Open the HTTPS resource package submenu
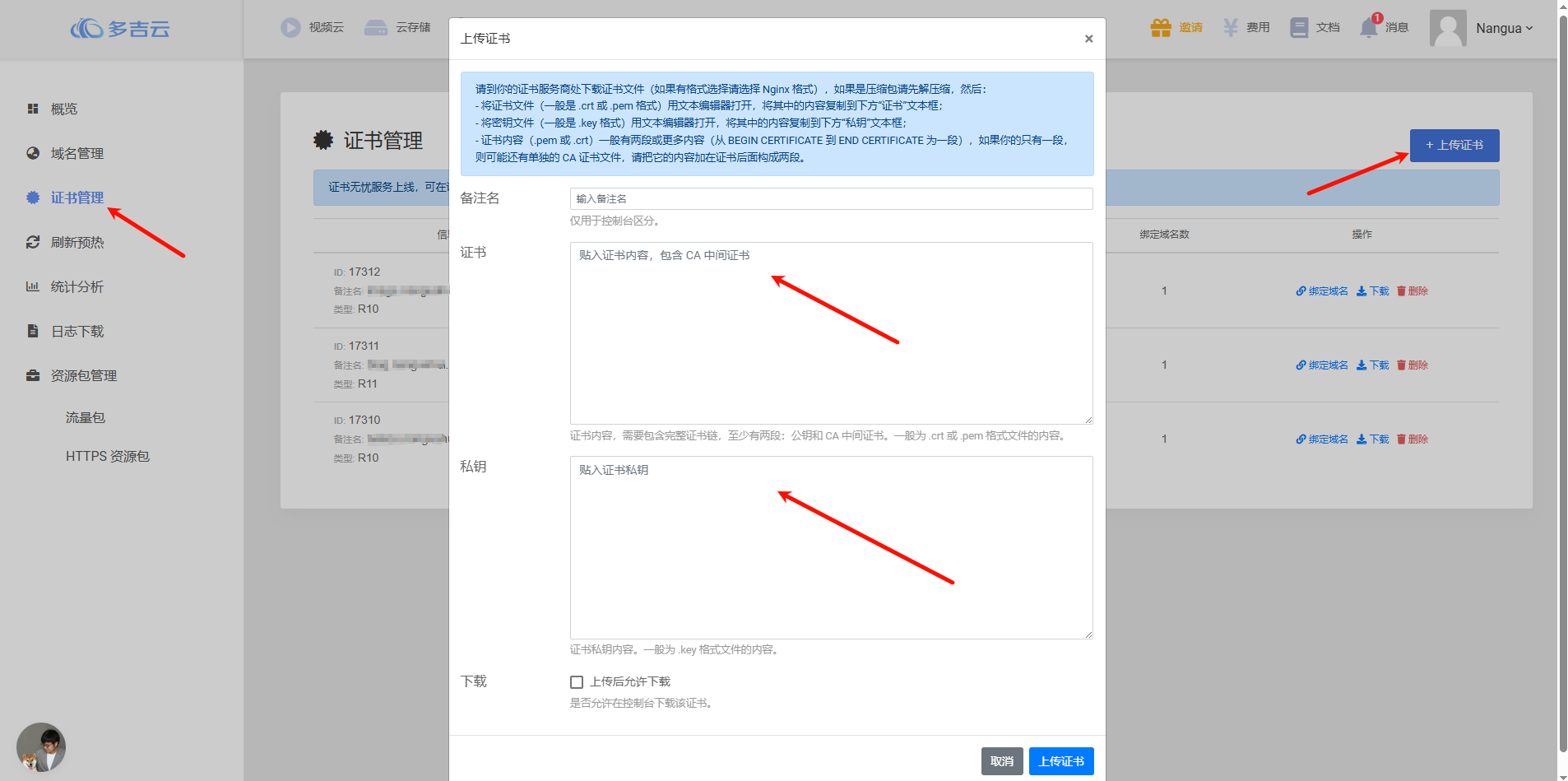 pos(107,457)
